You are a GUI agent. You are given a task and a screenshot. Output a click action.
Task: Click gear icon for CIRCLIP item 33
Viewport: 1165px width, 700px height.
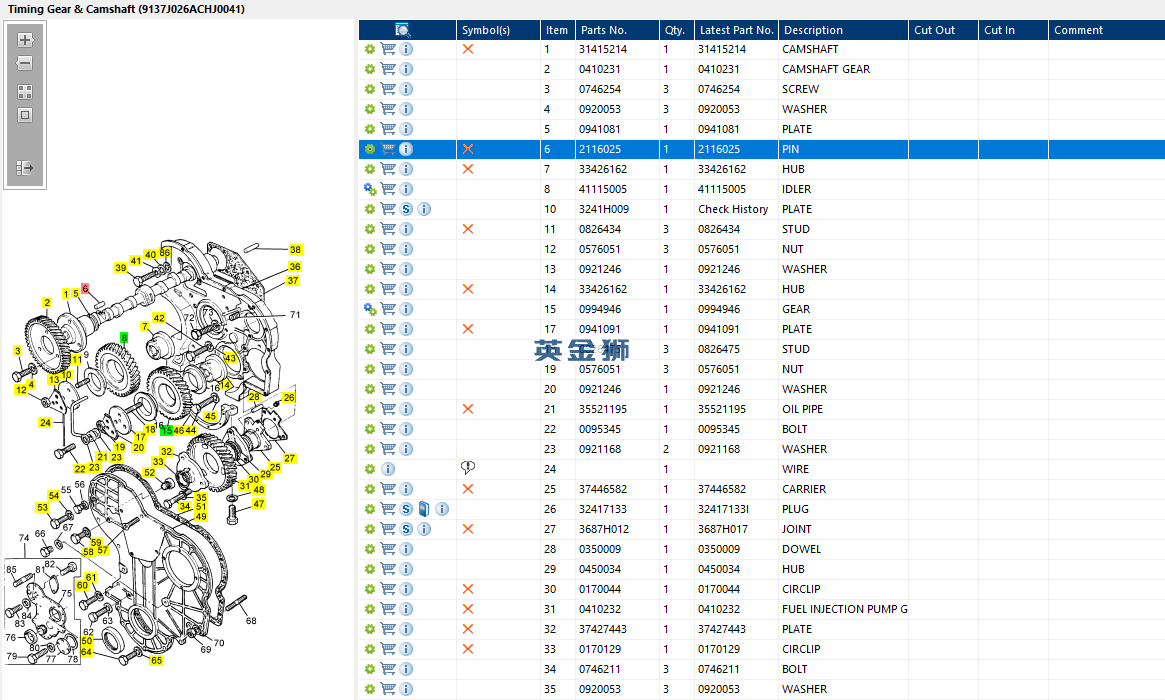click(369, 649)
